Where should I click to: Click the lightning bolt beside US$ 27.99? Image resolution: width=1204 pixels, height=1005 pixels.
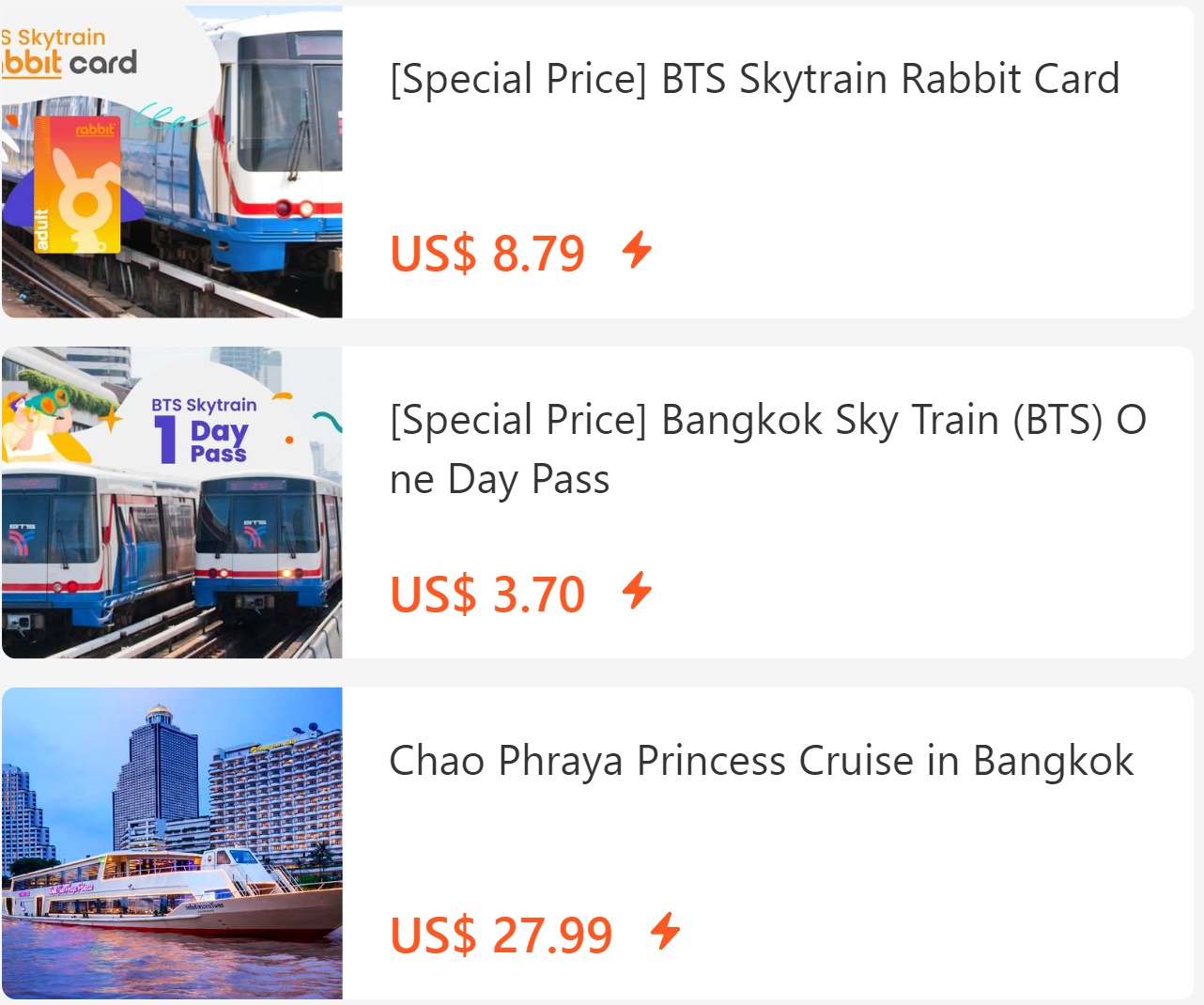666,932
